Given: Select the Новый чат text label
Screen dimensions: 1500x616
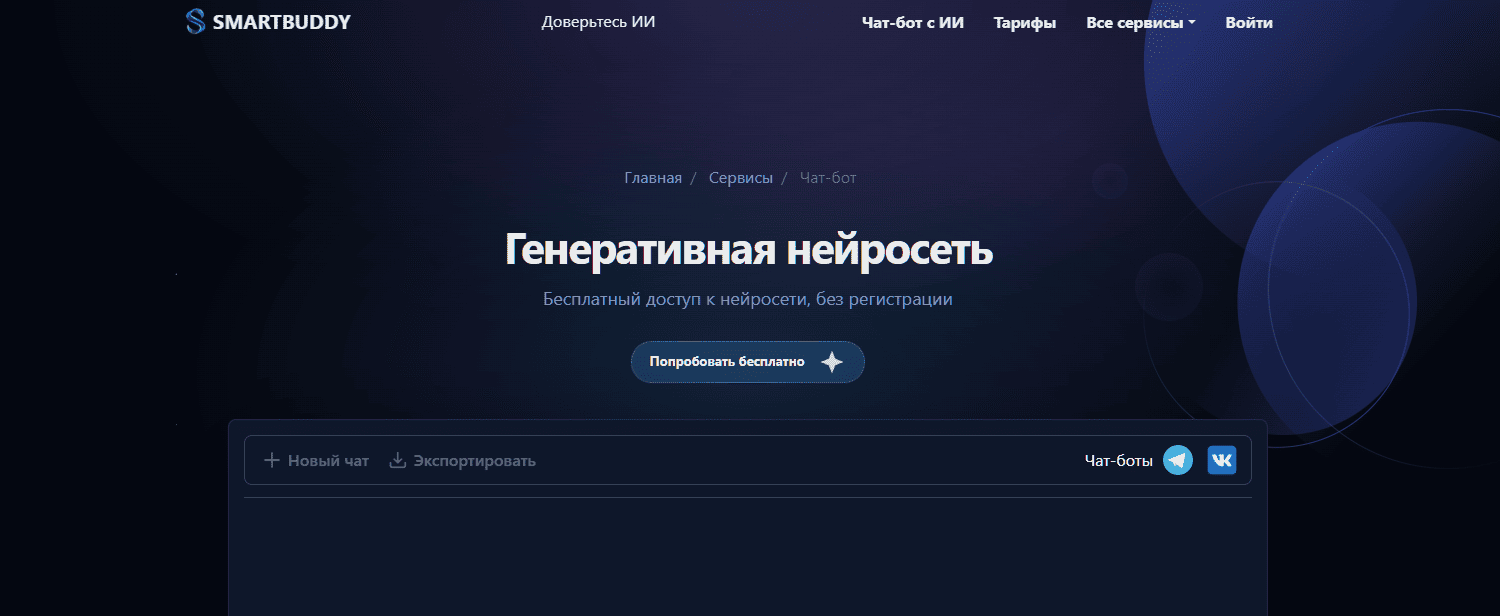Looking at the screenshot, I should (x=328, y=461).
